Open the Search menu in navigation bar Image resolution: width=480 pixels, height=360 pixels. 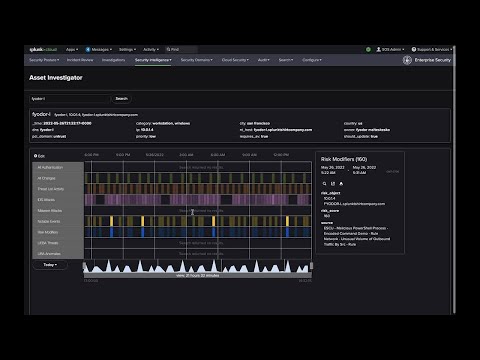click(286, 60)
